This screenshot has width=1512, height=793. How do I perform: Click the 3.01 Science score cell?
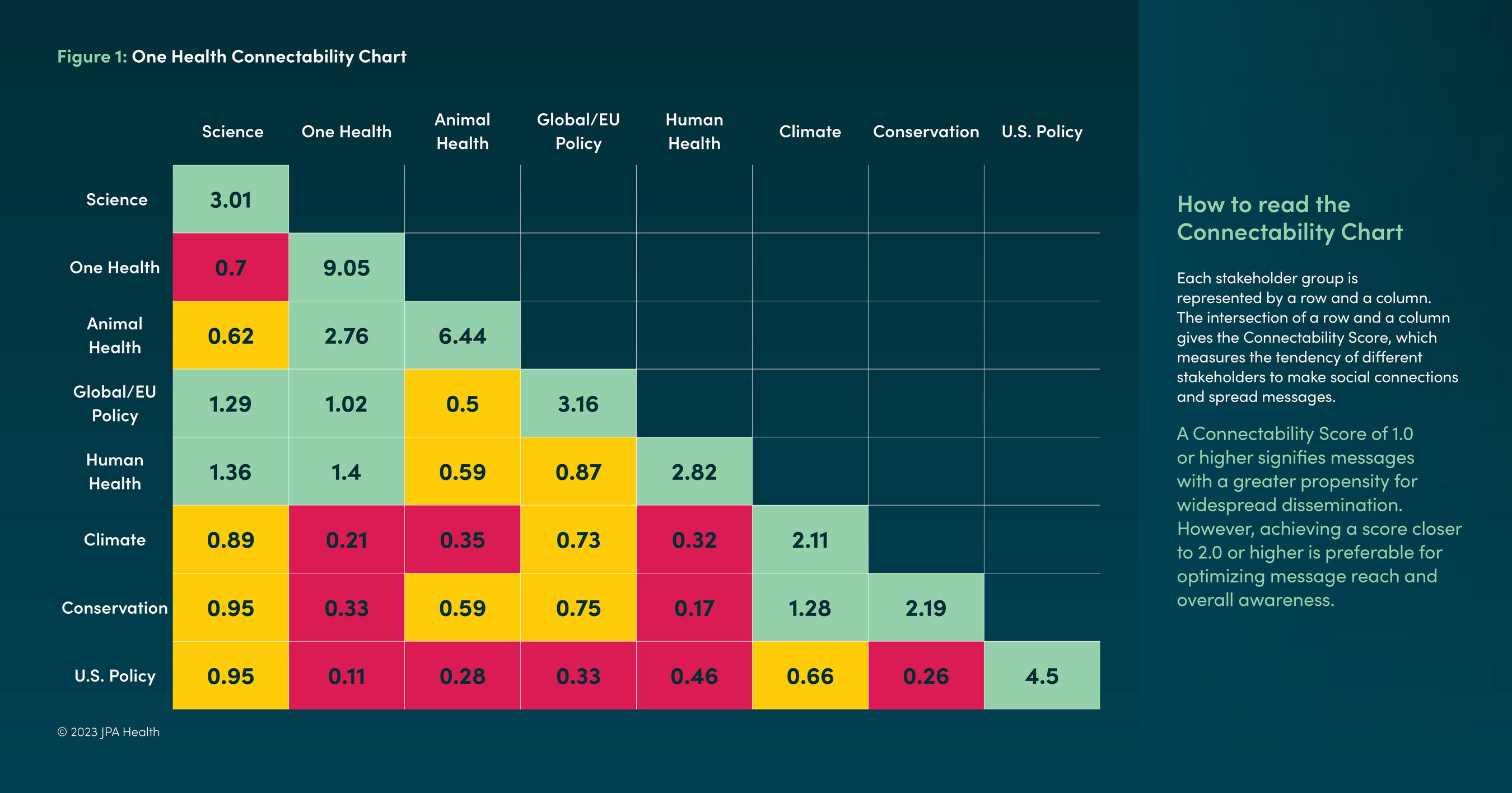pyautogui.click(x=231, y=199)
